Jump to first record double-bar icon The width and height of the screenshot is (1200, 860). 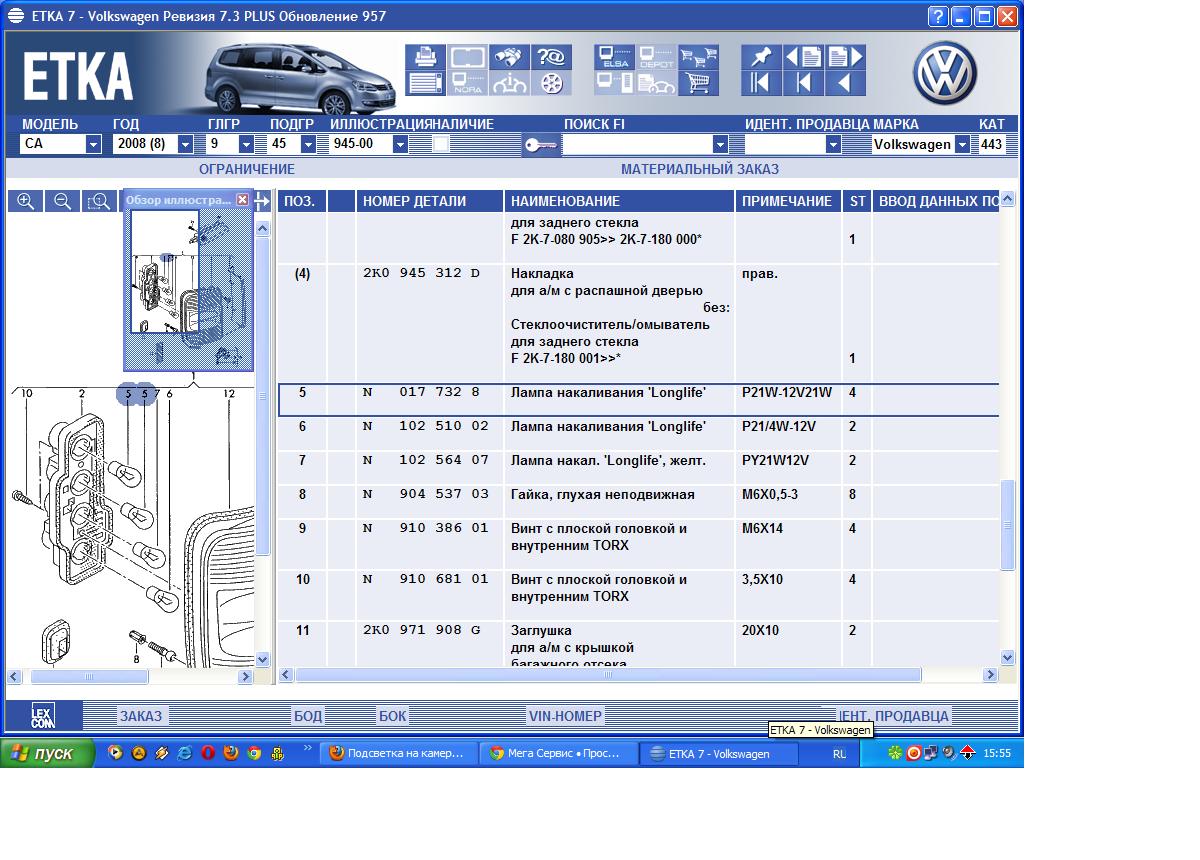pos(761,83)
